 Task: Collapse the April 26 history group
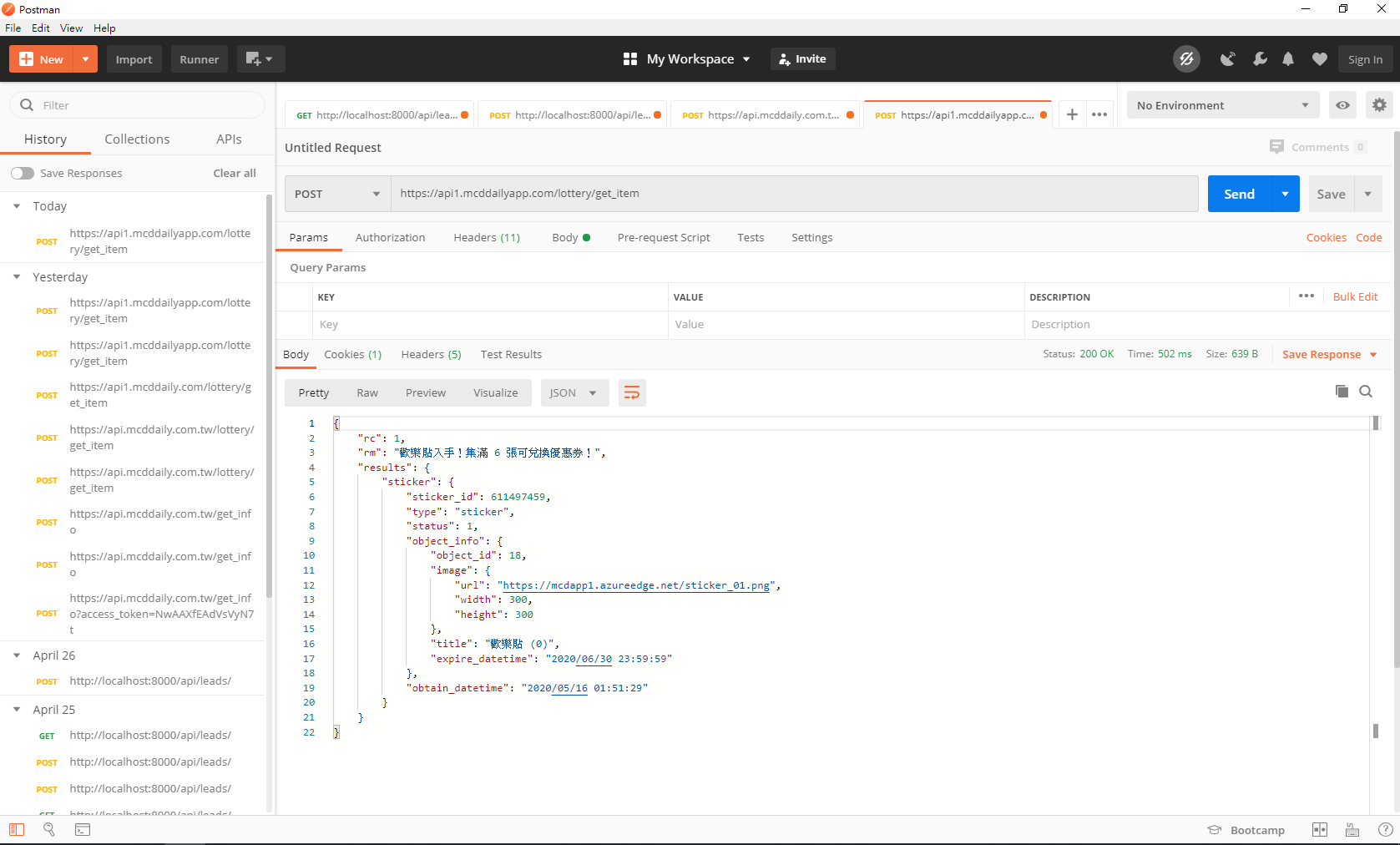pos(17,655)
